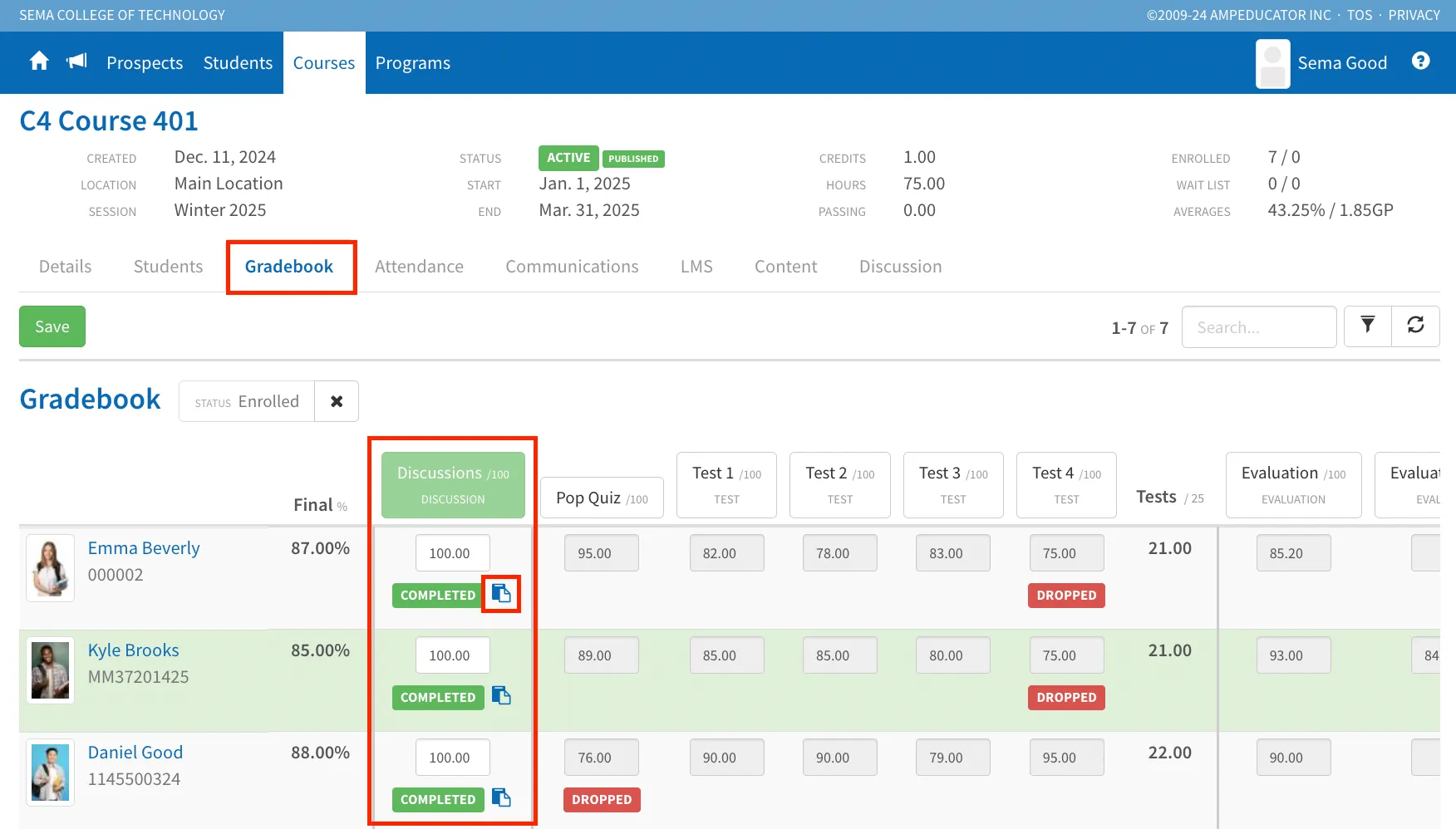Open the announcements megaphone icon
Image resolution: width=1456 pixels, height=829 pixels.
point(76,61)
